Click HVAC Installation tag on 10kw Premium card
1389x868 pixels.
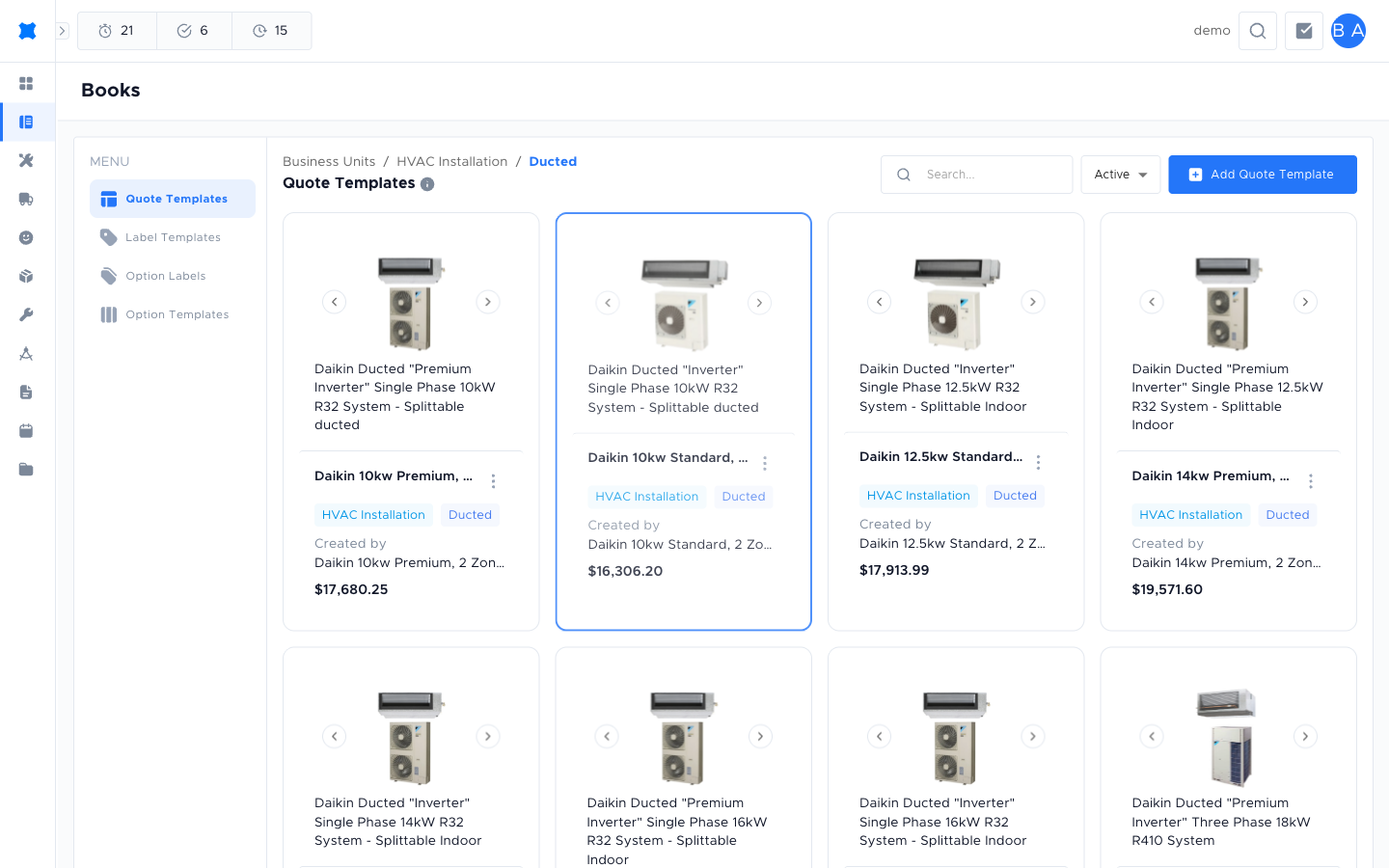tap(373, 515)
